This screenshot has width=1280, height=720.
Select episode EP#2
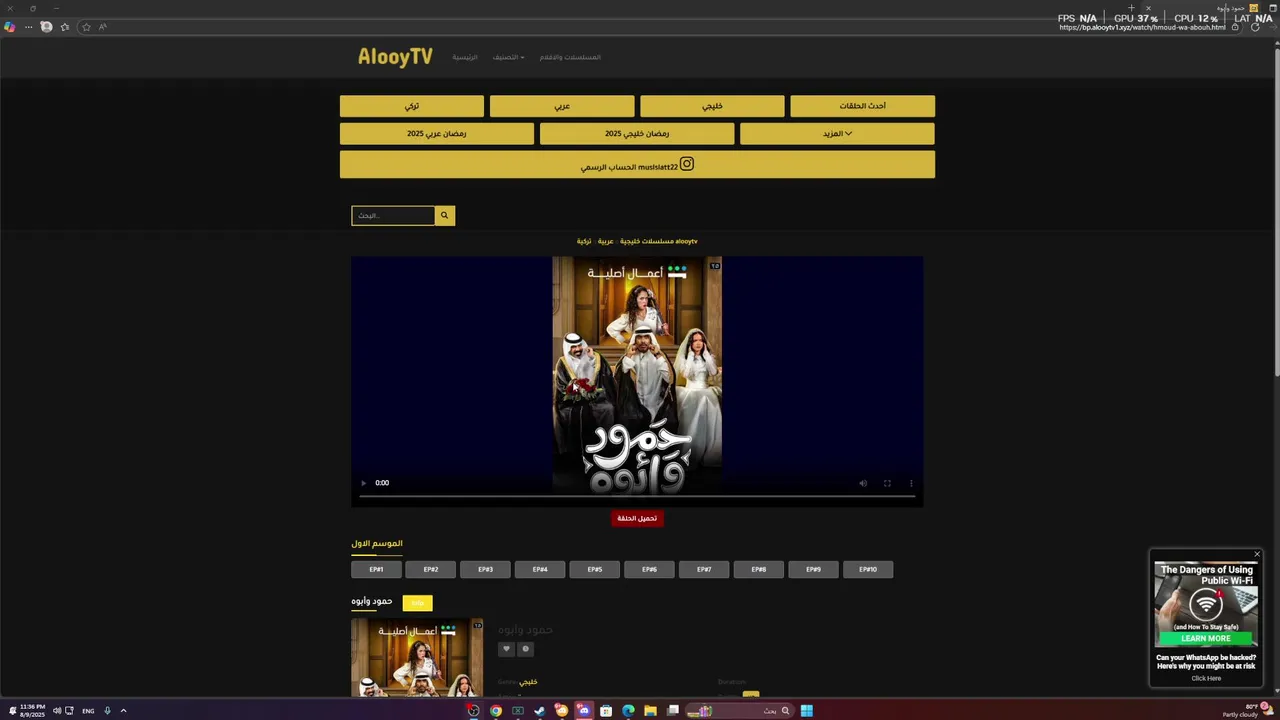click(x=431, y=569)
